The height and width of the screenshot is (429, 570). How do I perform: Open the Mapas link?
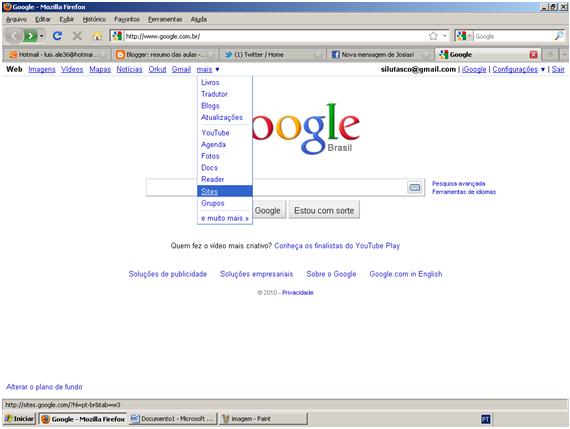pyautogui.click(x=100, y=69)
